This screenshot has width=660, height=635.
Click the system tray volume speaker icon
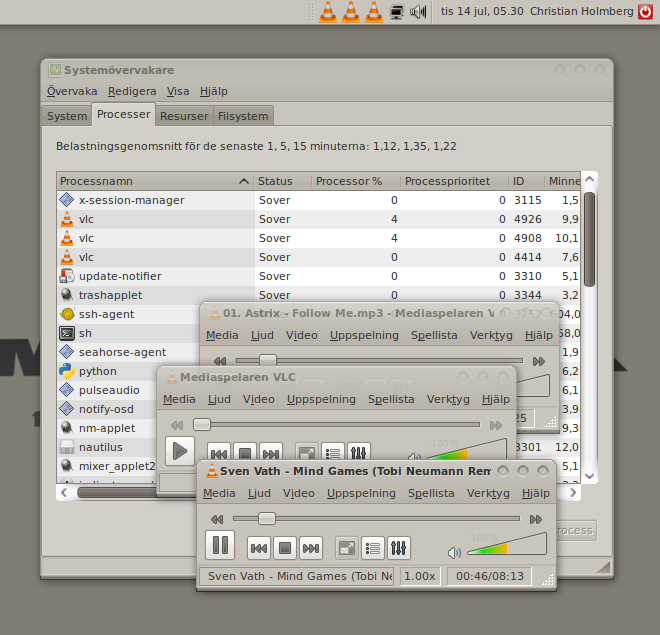pyautogui.click(x=418, y=11)
